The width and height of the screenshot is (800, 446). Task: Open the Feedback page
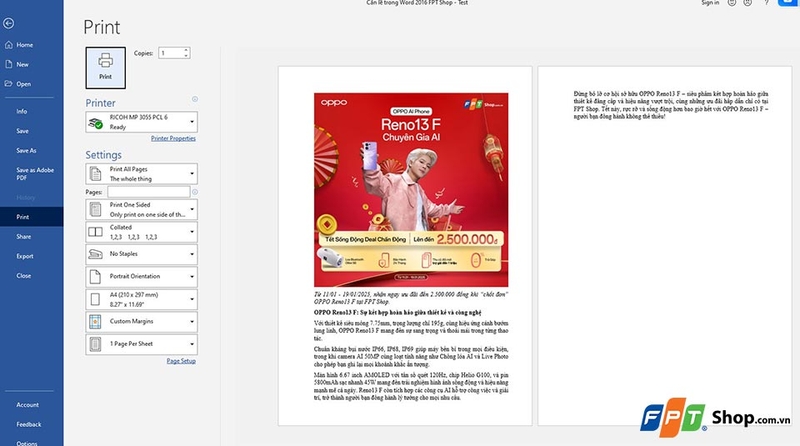click(x=29, y=424)
